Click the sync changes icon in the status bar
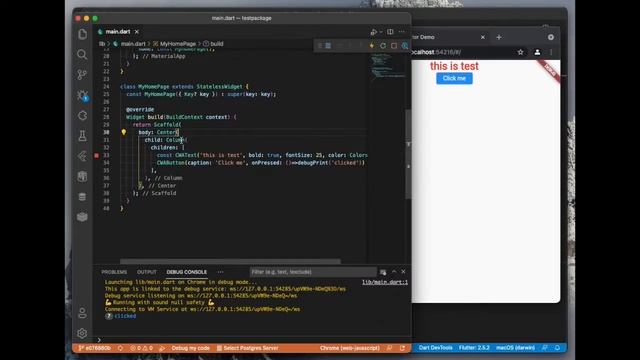 [x=120, y=348]
